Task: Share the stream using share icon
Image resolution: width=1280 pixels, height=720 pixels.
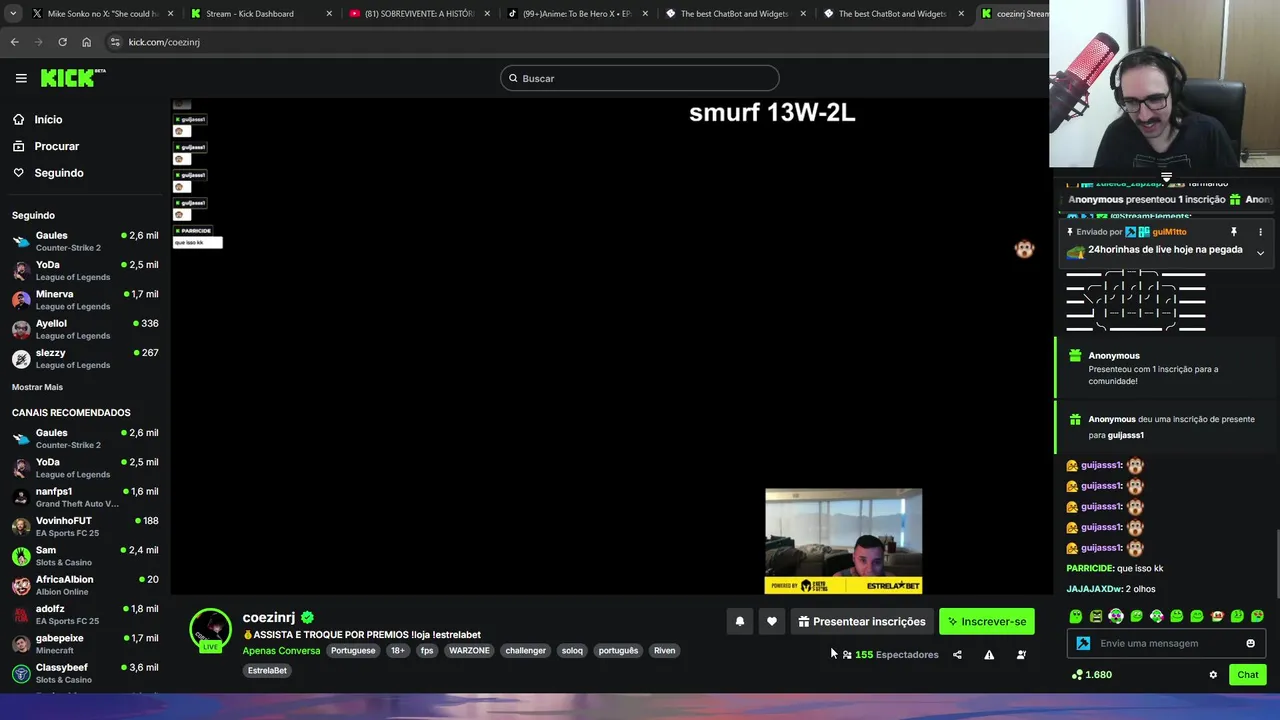Action: coord(957,655)
